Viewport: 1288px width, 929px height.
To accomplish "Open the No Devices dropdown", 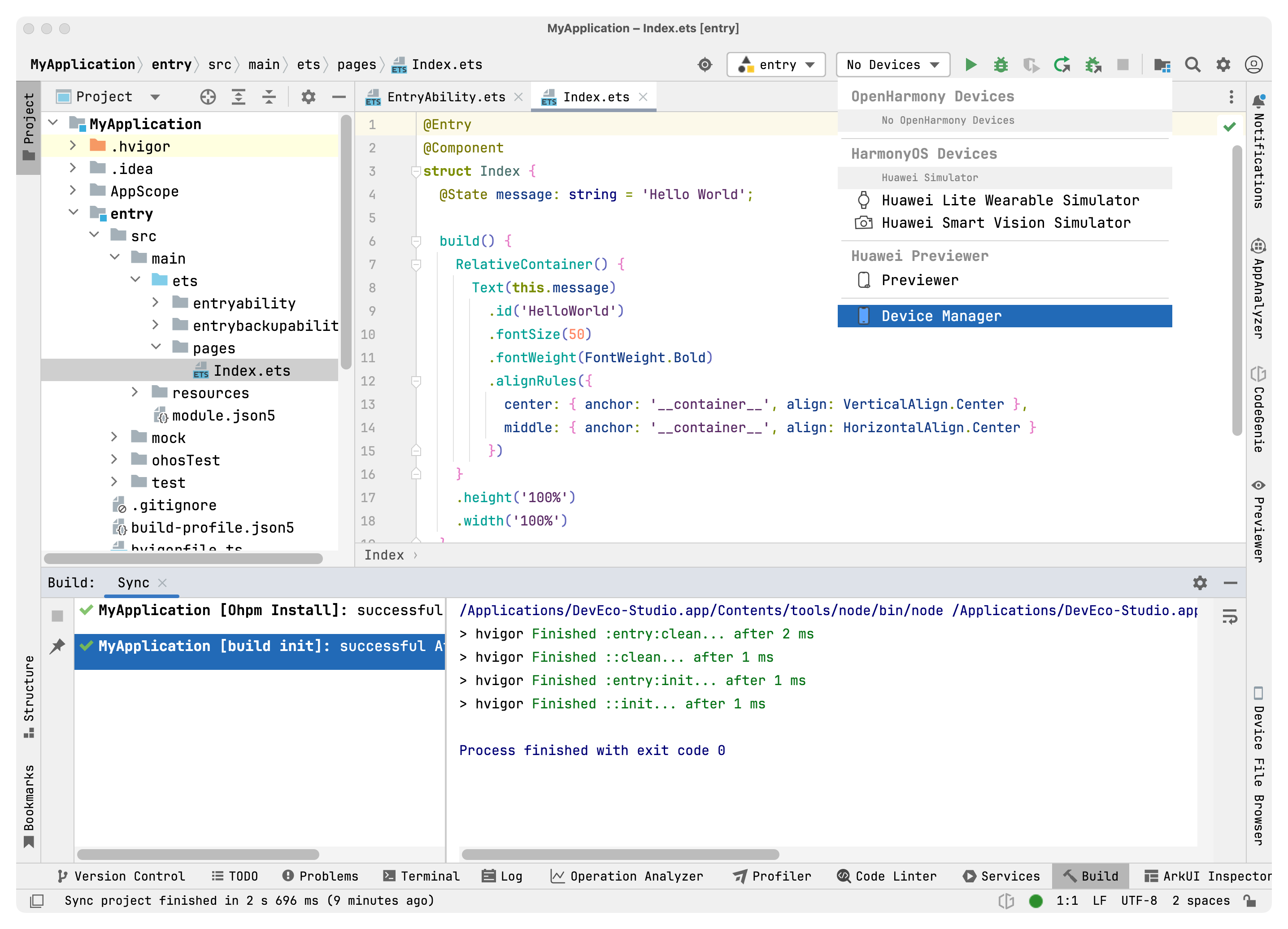I will tap(890, 64).
